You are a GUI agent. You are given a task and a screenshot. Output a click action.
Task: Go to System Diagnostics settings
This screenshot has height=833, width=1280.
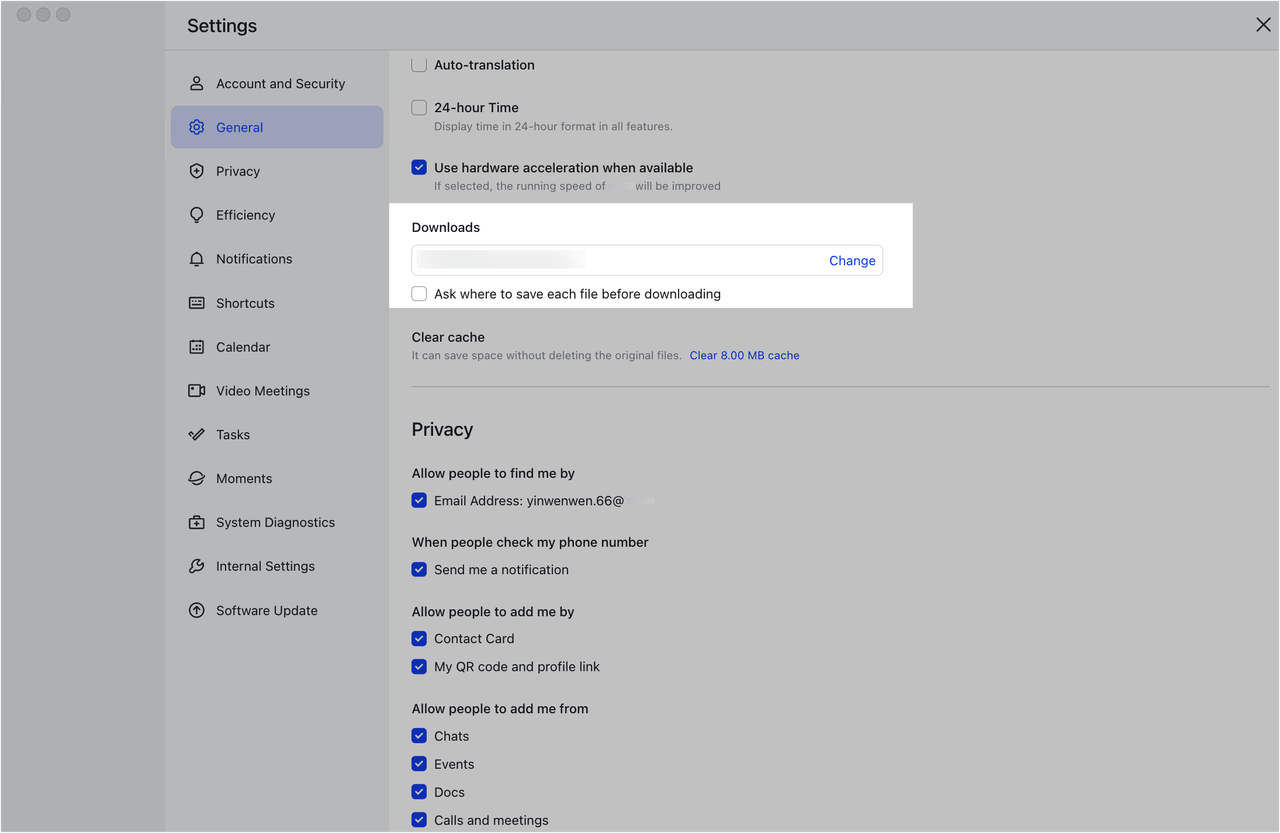275,522
